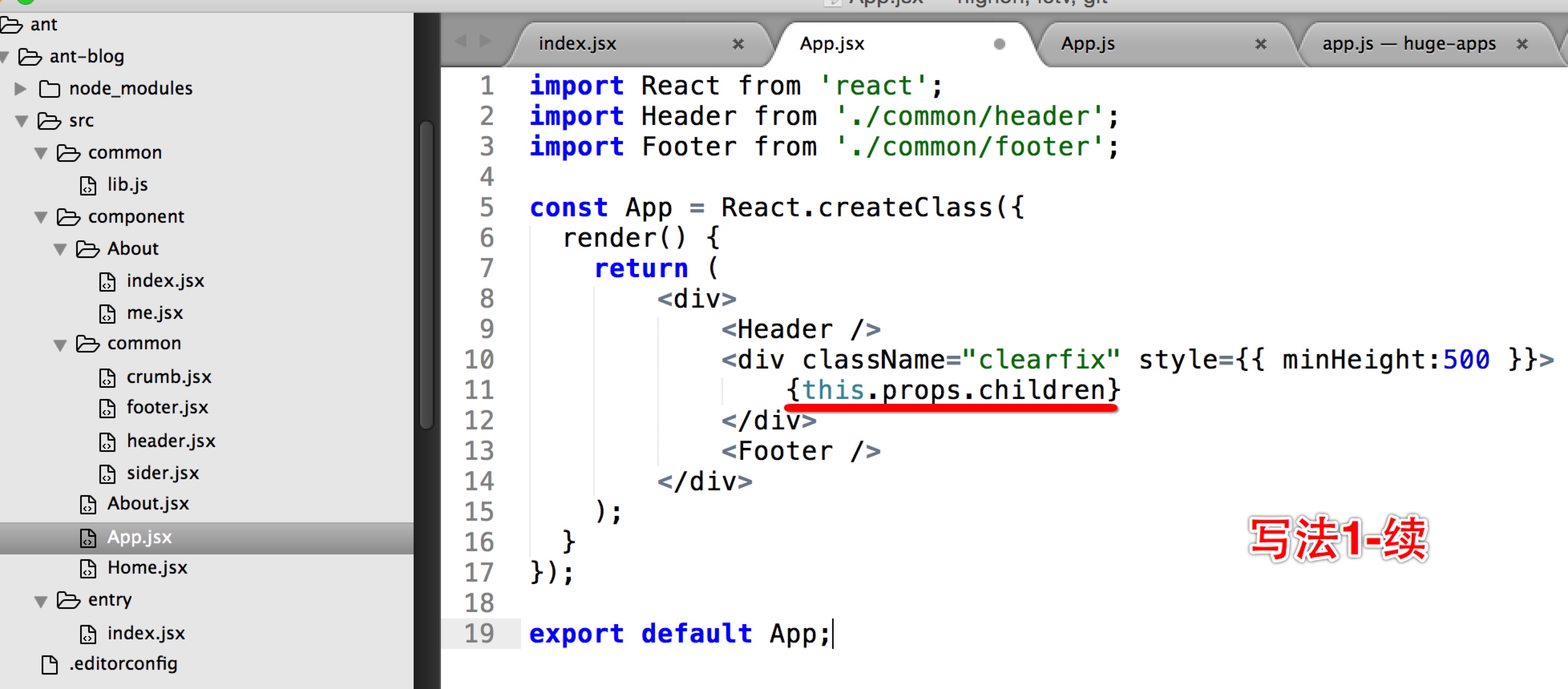This screenshot has width=1568, height=689.
Task: Open Home.jsx in the sidebar
Action: click(x=147, y=567)
